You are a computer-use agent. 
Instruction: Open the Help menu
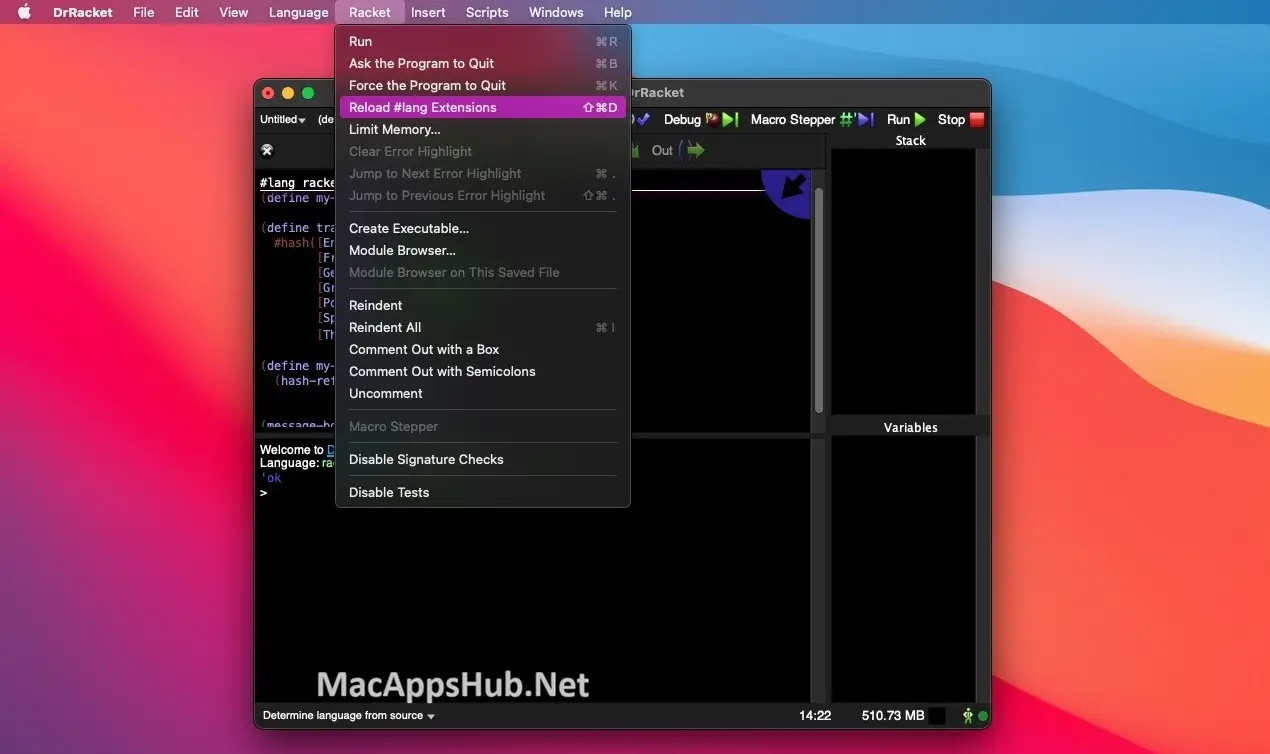[618, 12]
